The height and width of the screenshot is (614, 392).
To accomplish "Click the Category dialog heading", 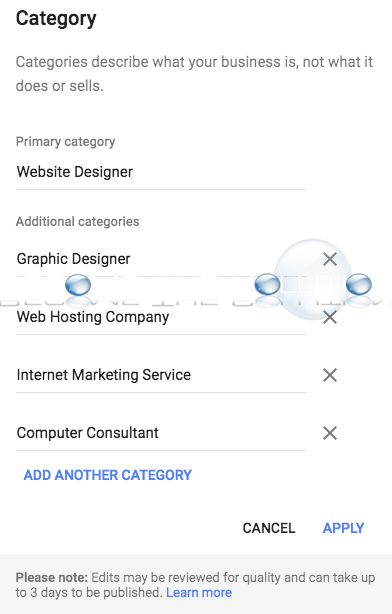I will point(56,19).
